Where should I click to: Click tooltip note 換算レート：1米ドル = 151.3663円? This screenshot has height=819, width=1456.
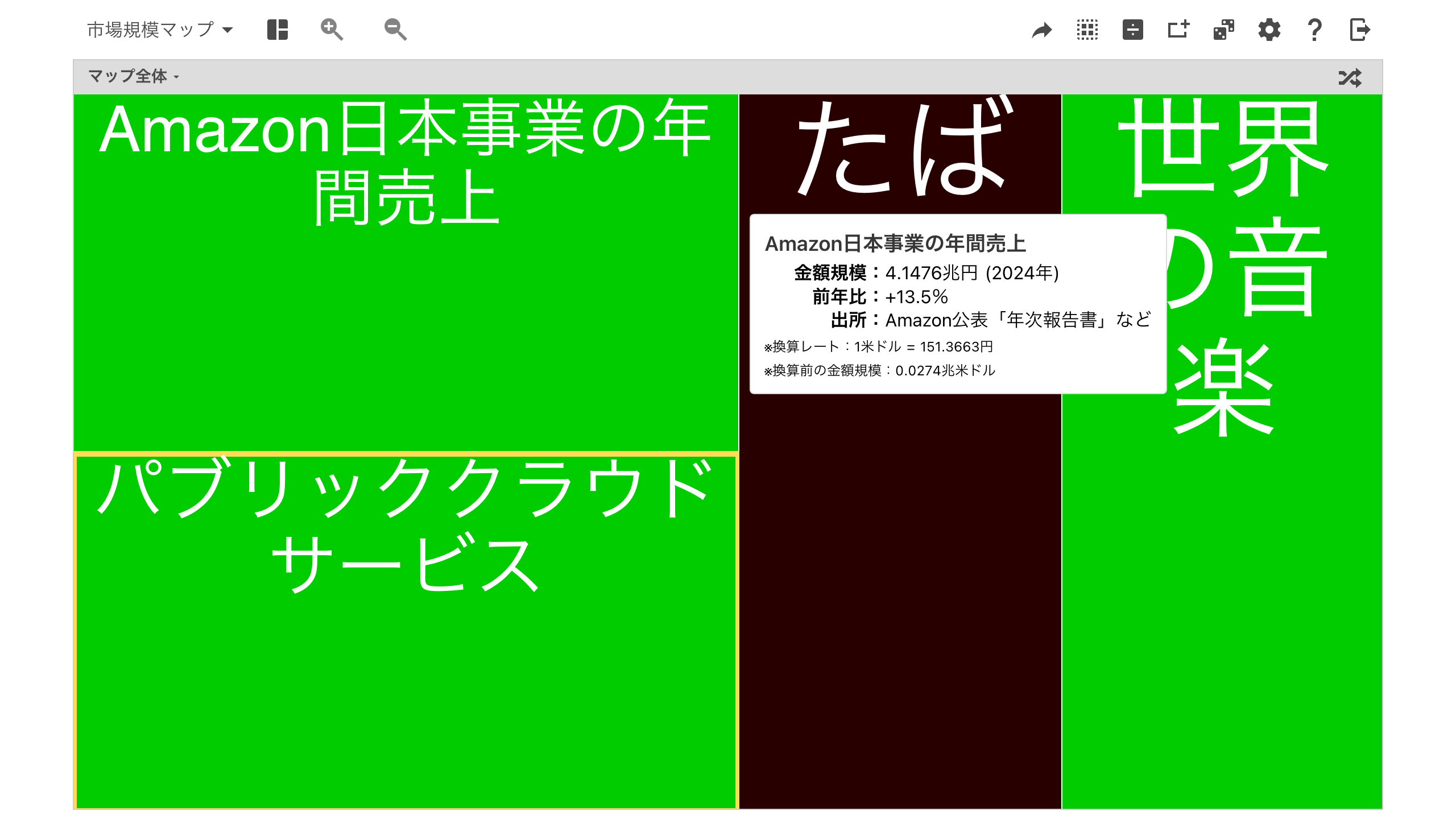879,346
